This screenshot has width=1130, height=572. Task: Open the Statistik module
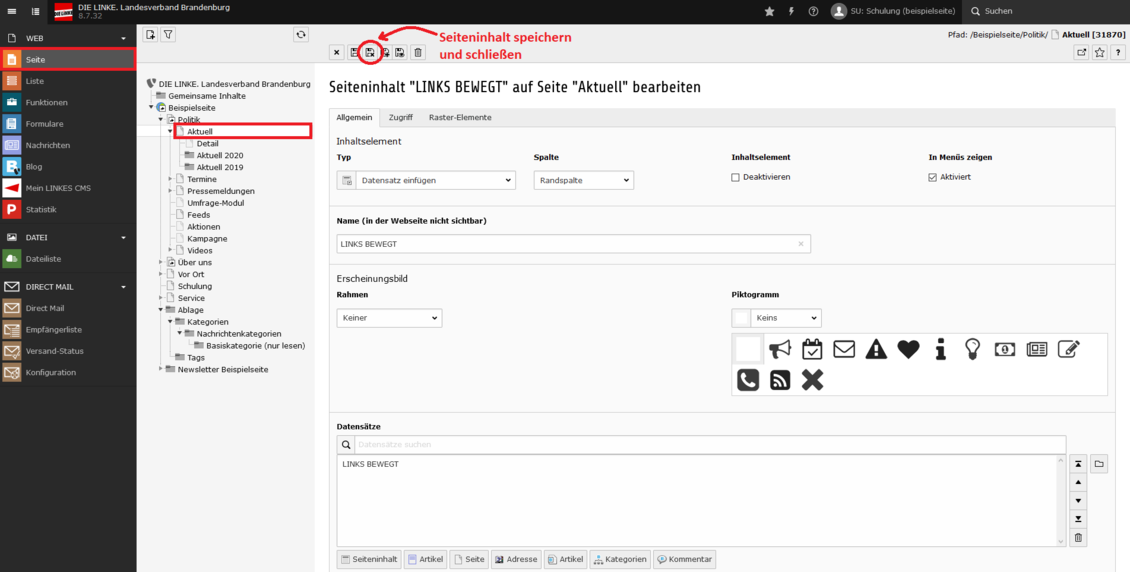click(68, 210)
